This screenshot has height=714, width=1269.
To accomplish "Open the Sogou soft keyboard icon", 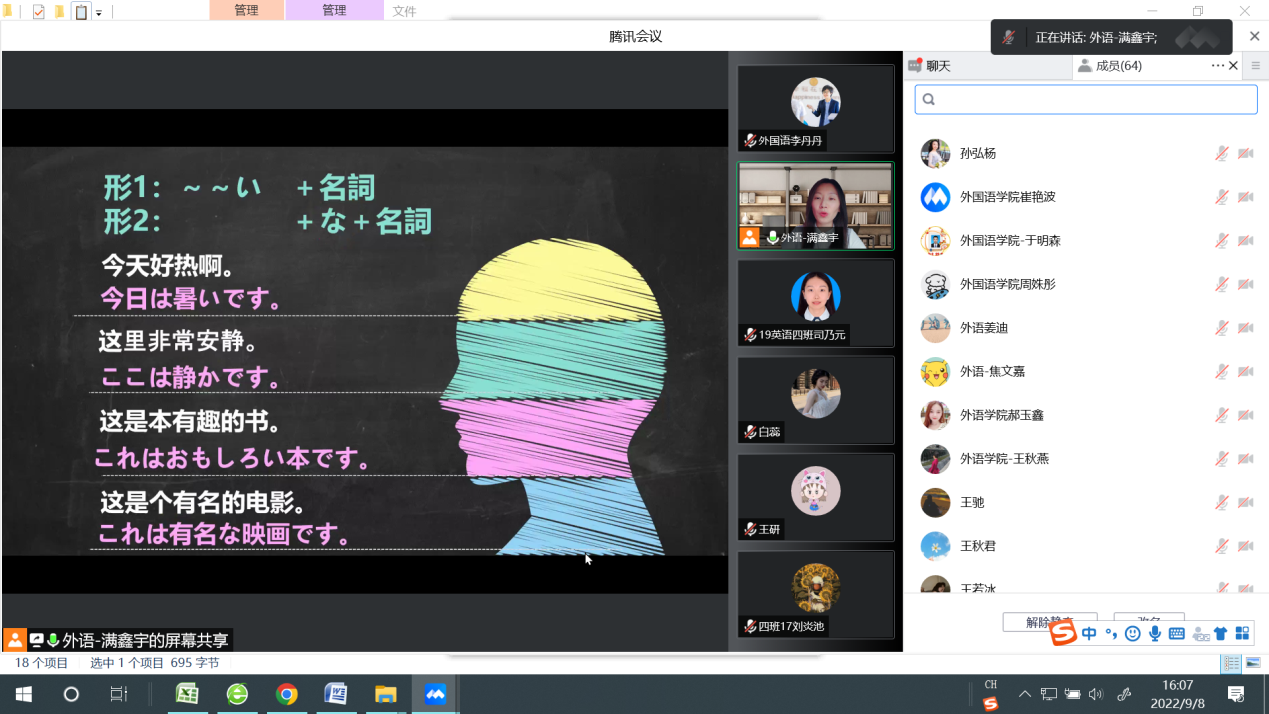I will 1177,634.
